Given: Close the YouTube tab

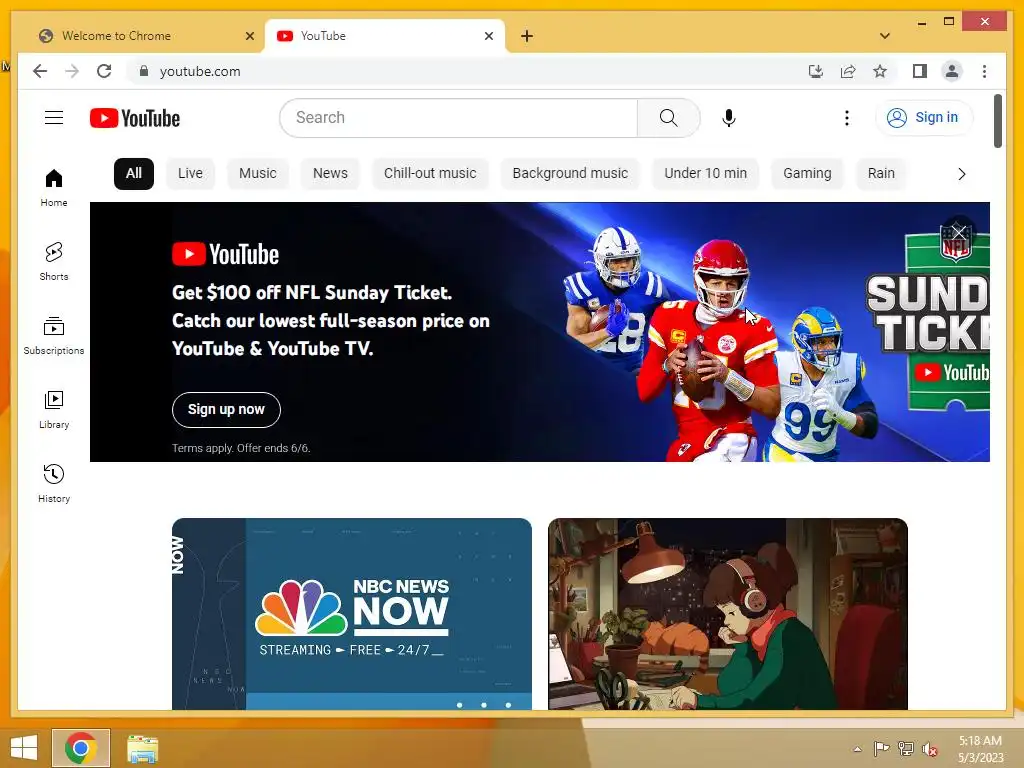Looking at the screenshot, I should pyautogui.click(x=488, y=36).
